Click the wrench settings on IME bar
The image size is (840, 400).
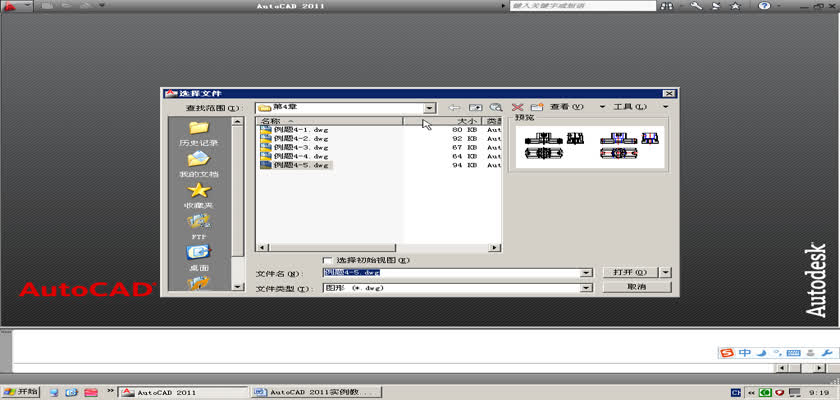point(828,353)
